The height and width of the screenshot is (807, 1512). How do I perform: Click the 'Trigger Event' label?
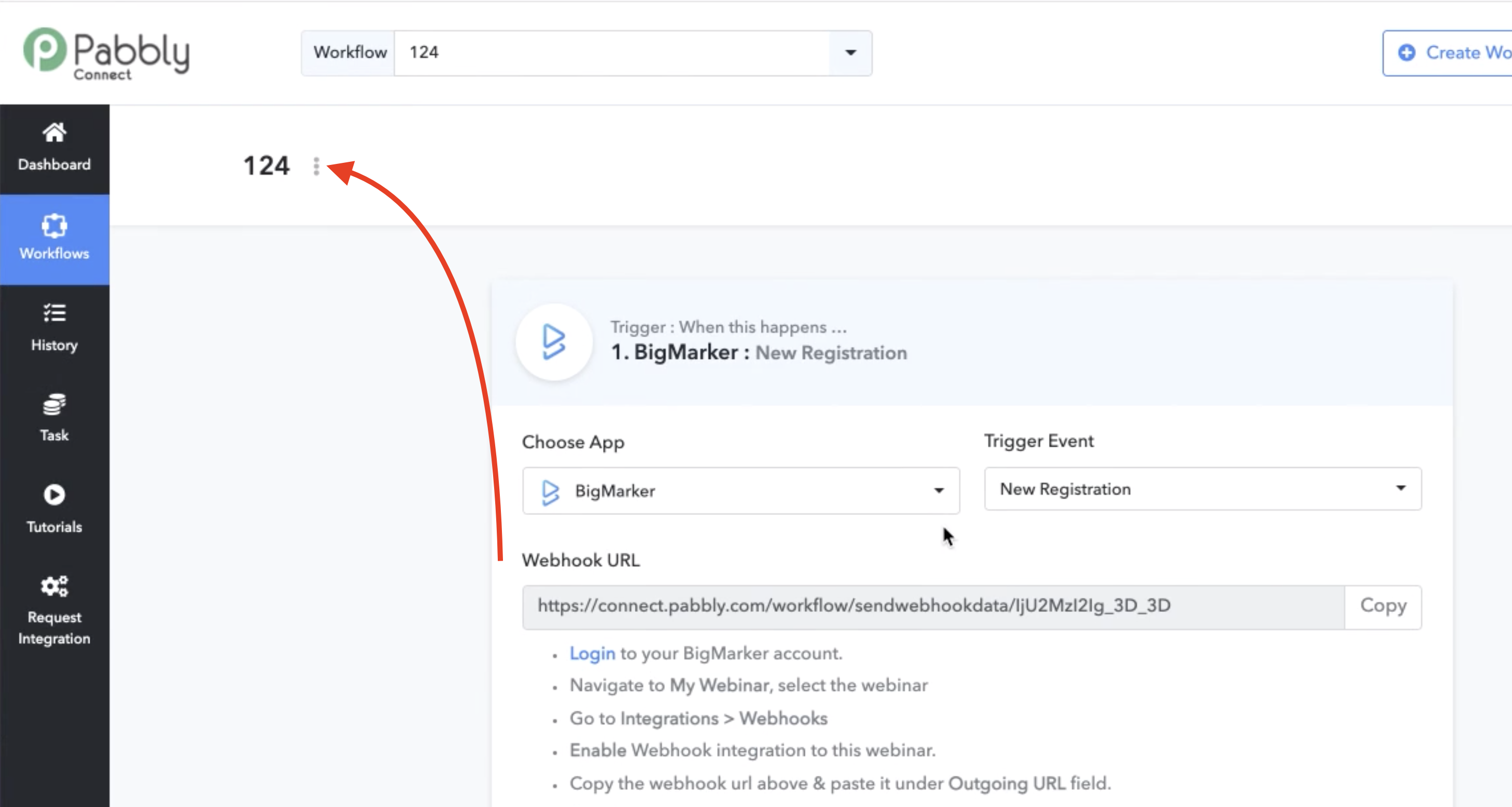tap(1038, 441)
